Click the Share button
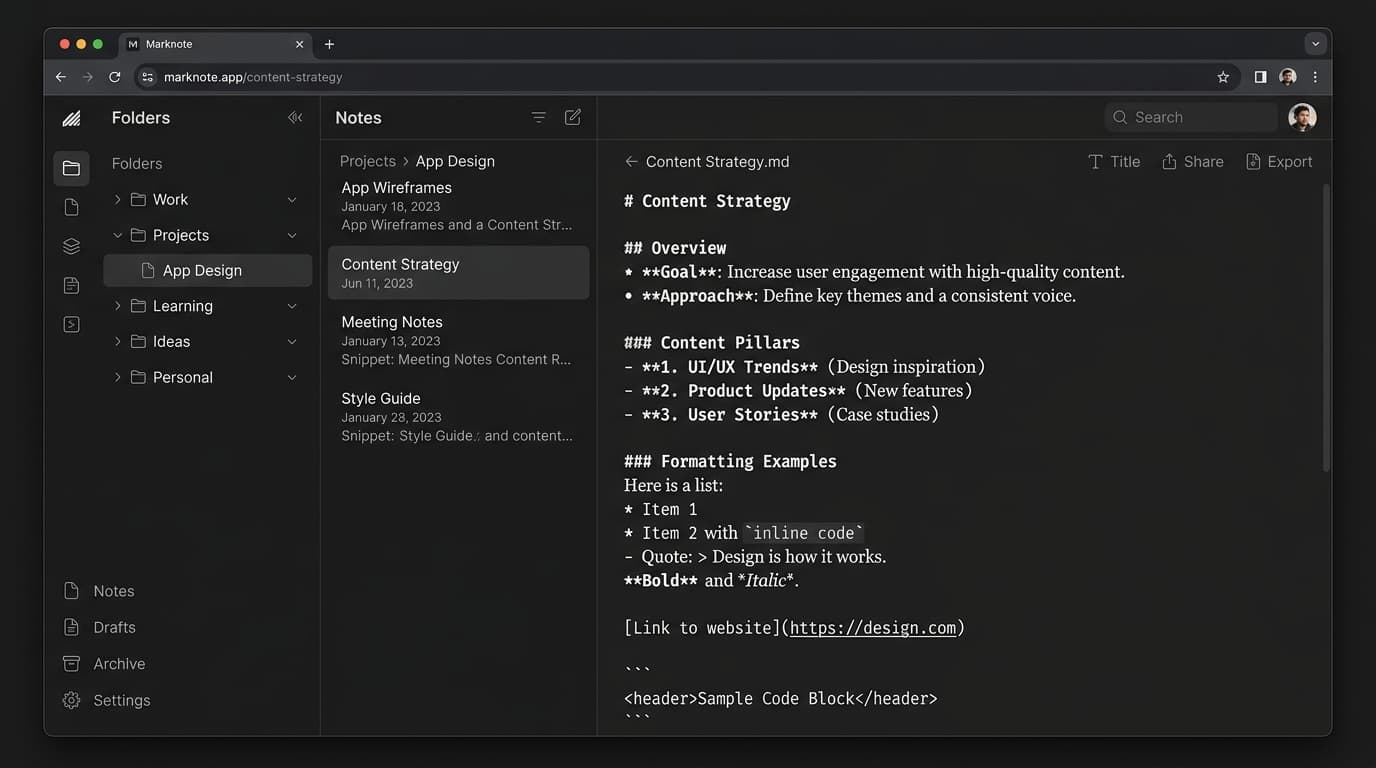The height and width of the screenshot is (768, 1376). point(1192,161)
